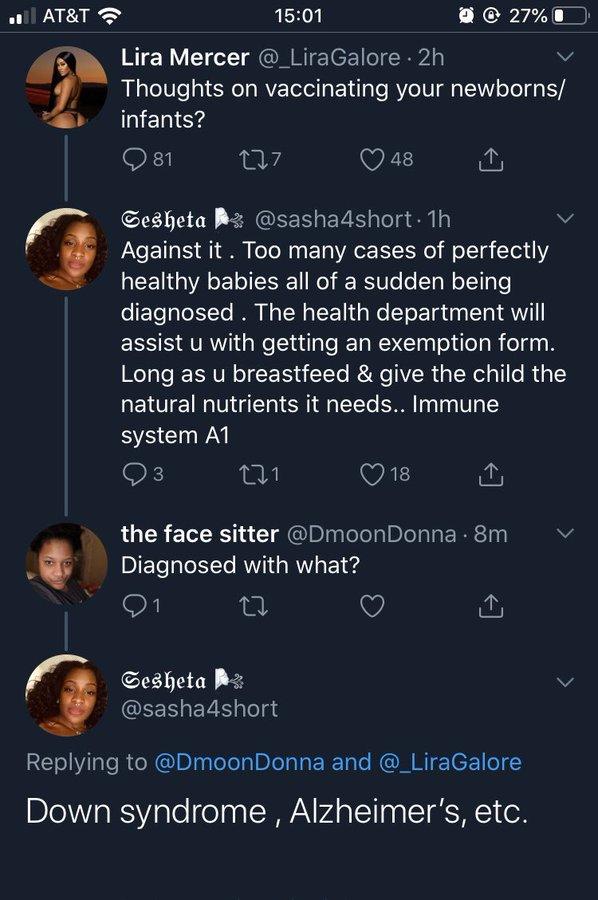Open the share icon on the face sitter's reply
598x900 pixels.
[490, 606]
